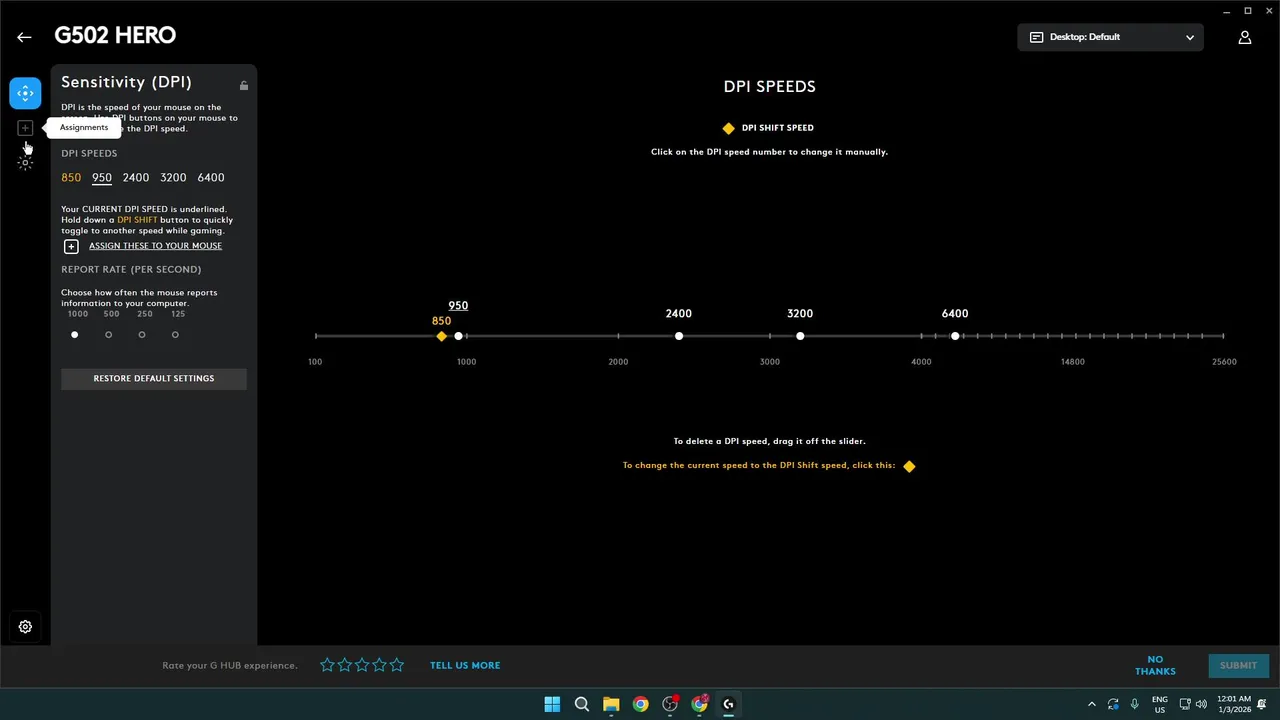1280x720 pixels.
Task: Open volume control in system tray
Action: [1201, 704]
